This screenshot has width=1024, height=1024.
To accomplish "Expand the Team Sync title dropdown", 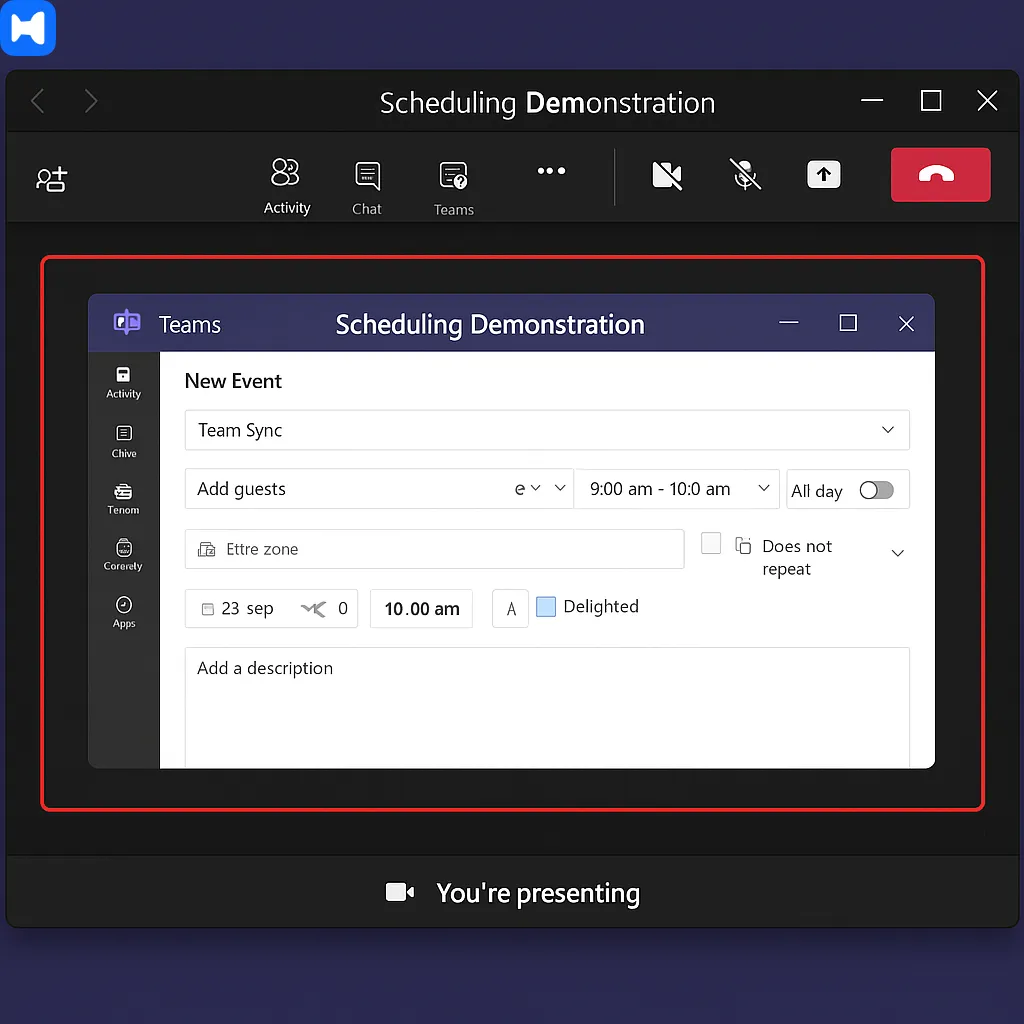I will 888,430.
